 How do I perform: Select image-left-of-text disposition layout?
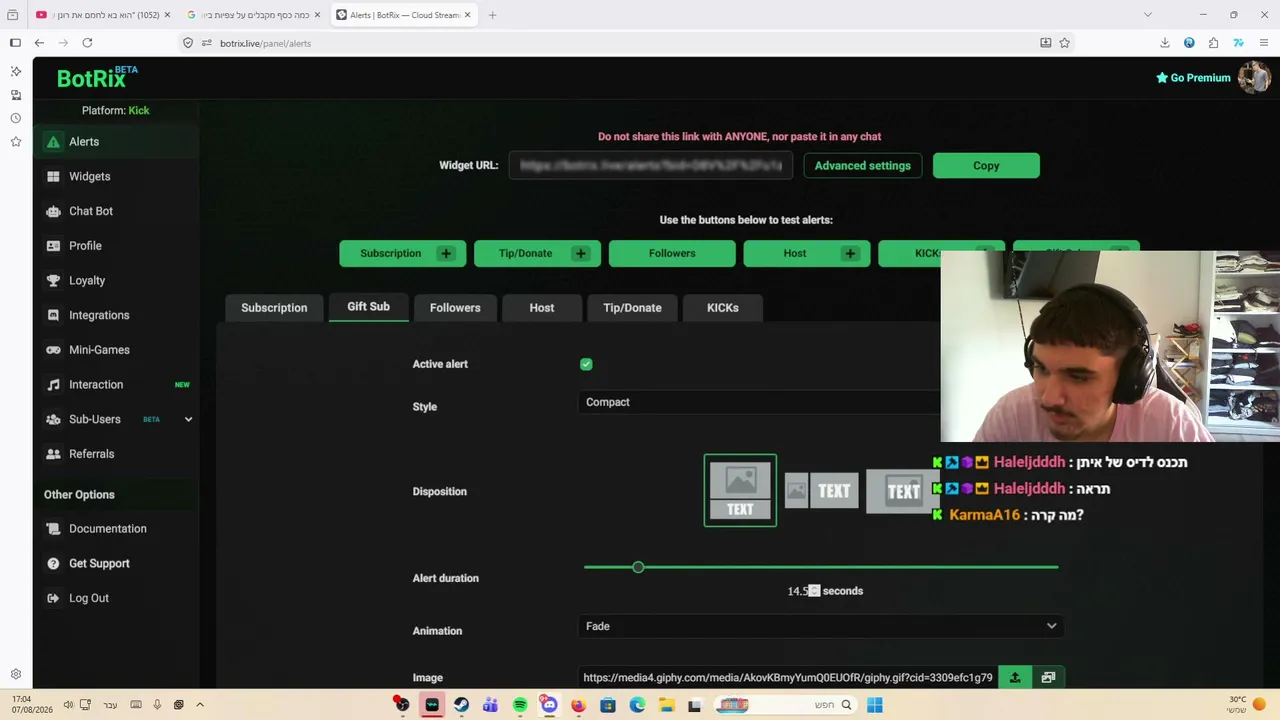[822, 491]
